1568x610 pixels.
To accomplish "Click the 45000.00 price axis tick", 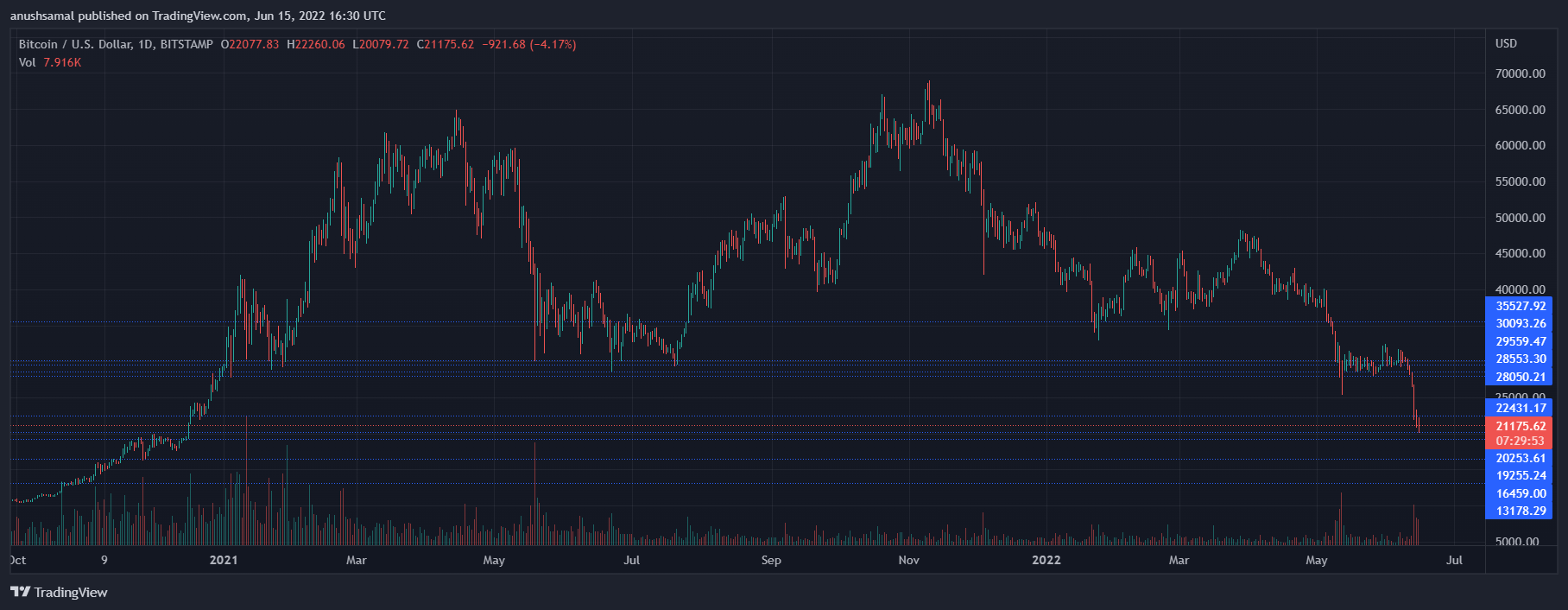I will pyautogui.click(x=1521, y=253).
